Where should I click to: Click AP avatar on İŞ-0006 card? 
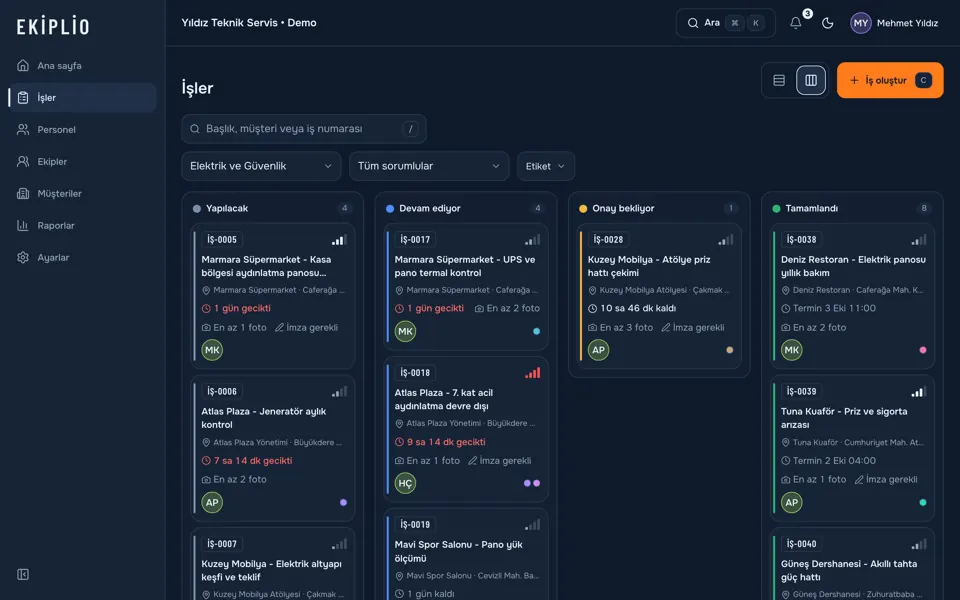212,503
